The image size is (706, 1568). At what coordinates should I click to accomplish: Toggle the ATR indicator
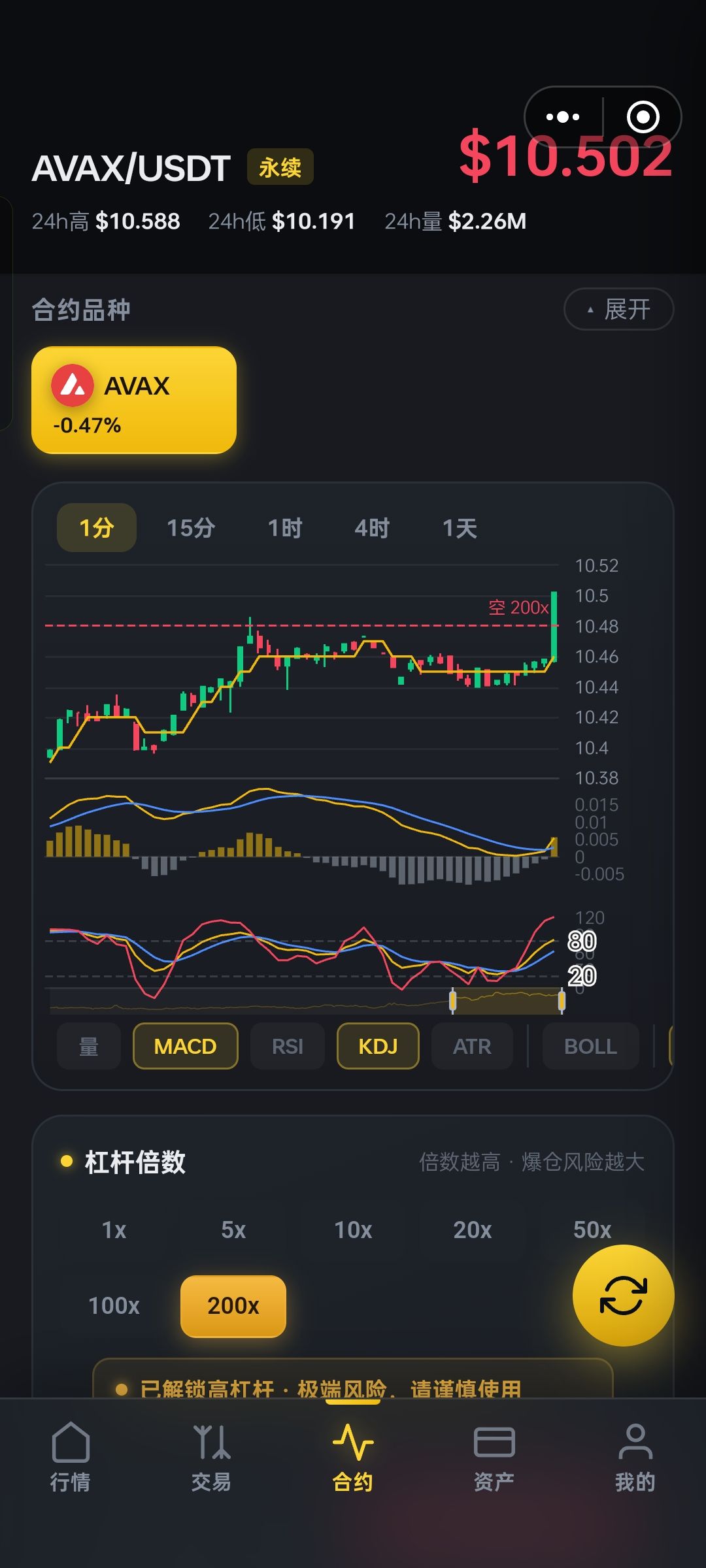(x=472, y=1046)
